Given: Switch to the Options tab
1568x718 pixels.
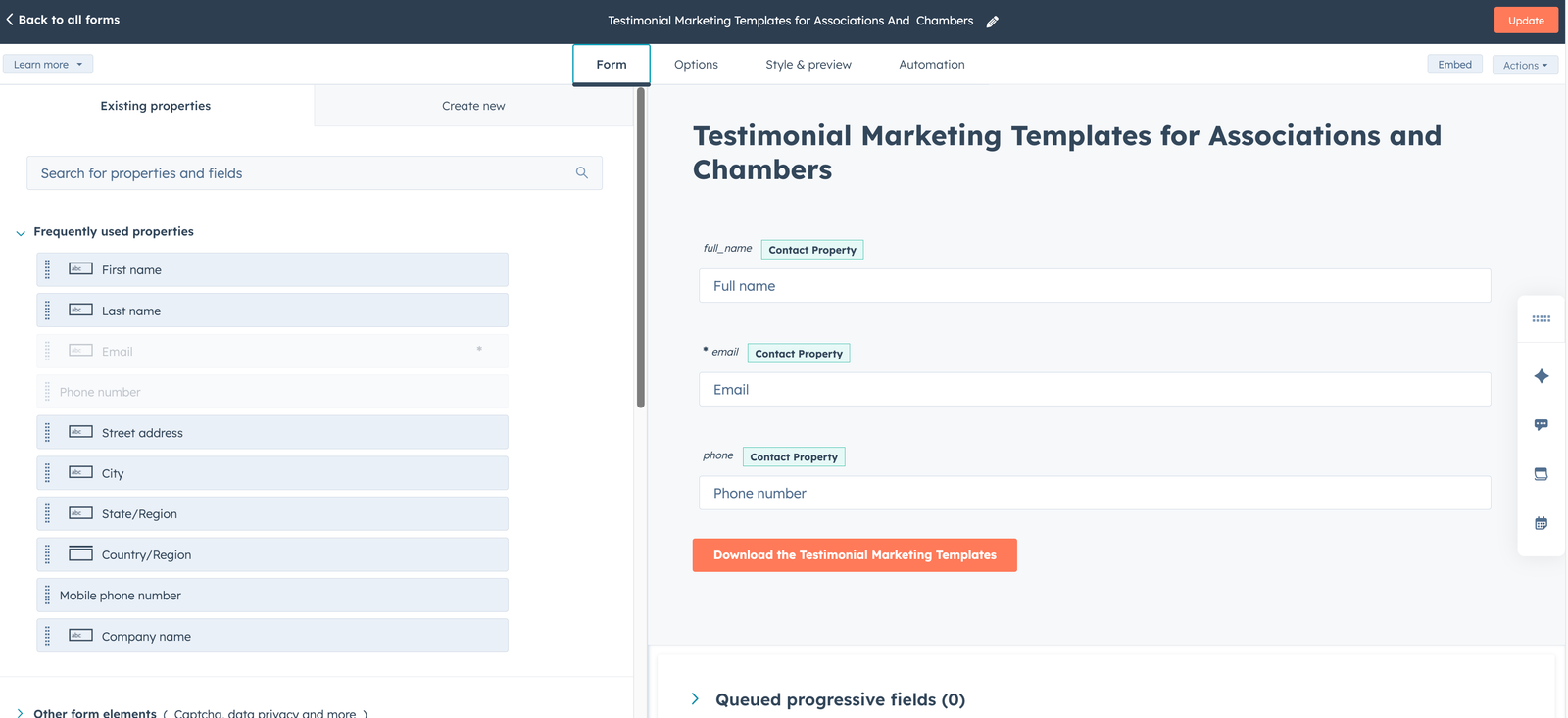Looking at the screenshot, I should coord(696,65).
